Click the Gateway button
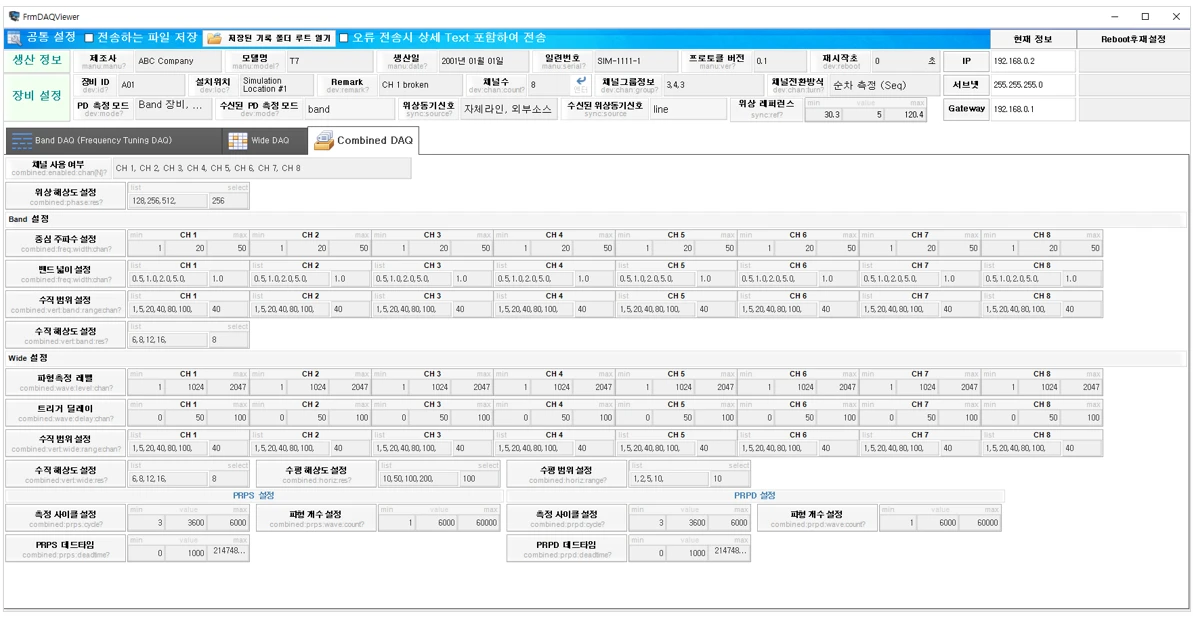Image resolution: width=1196 pixels, height=618 pixels. click(966, 109)
